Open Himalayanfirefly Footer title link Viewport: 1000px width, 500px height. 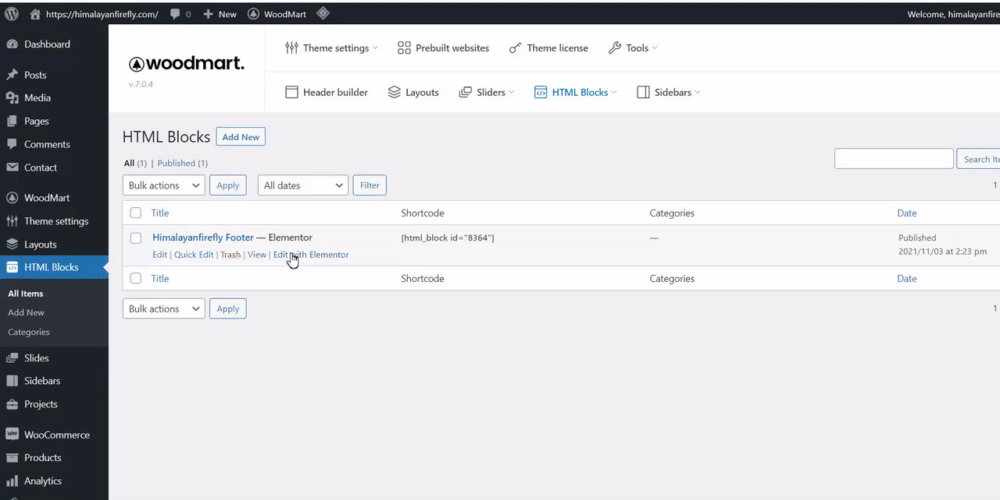click(203, 237)
